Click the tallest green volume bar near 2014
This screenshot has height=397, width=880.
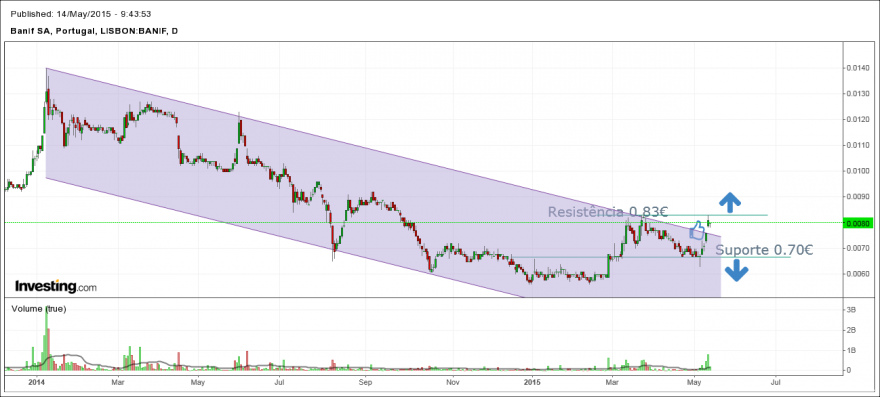[47, 339]
